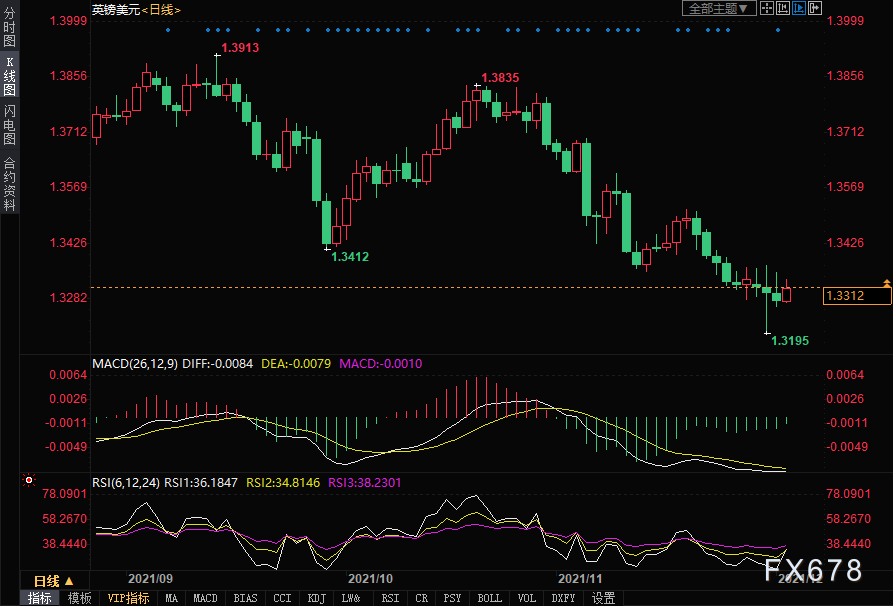Image resolution: width=893 pixels, height=606 pixels.
Task: Select the 指标 bottom tab
Action: tap(40, 598)
